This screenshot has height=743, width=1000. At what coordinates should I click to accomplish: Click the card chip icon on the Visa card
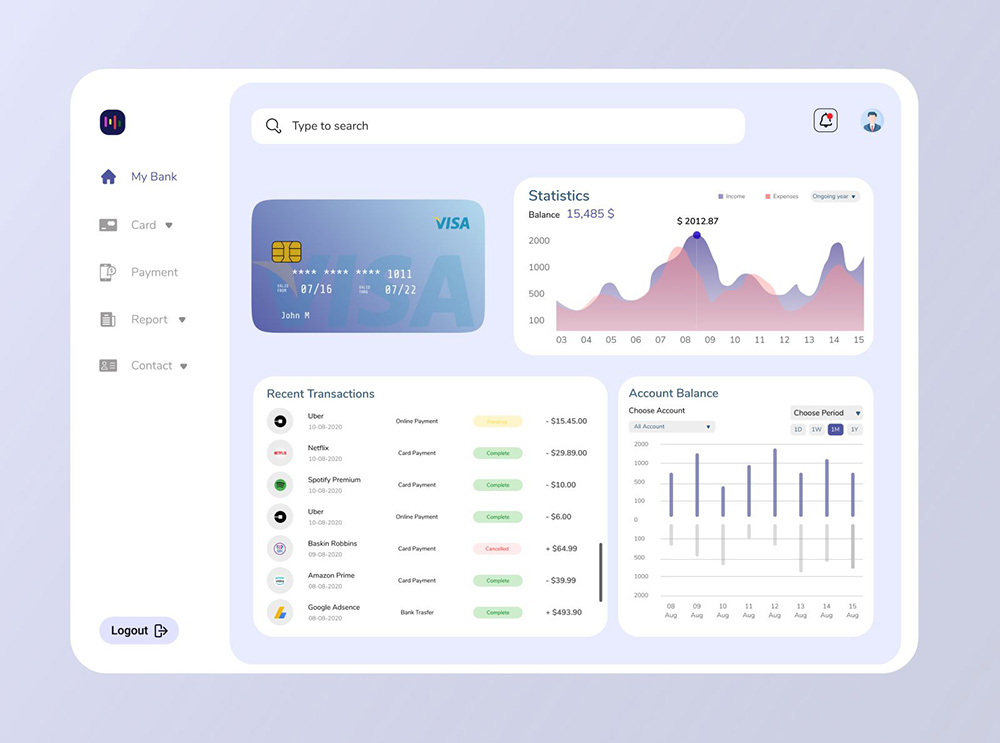click(286, 252)
